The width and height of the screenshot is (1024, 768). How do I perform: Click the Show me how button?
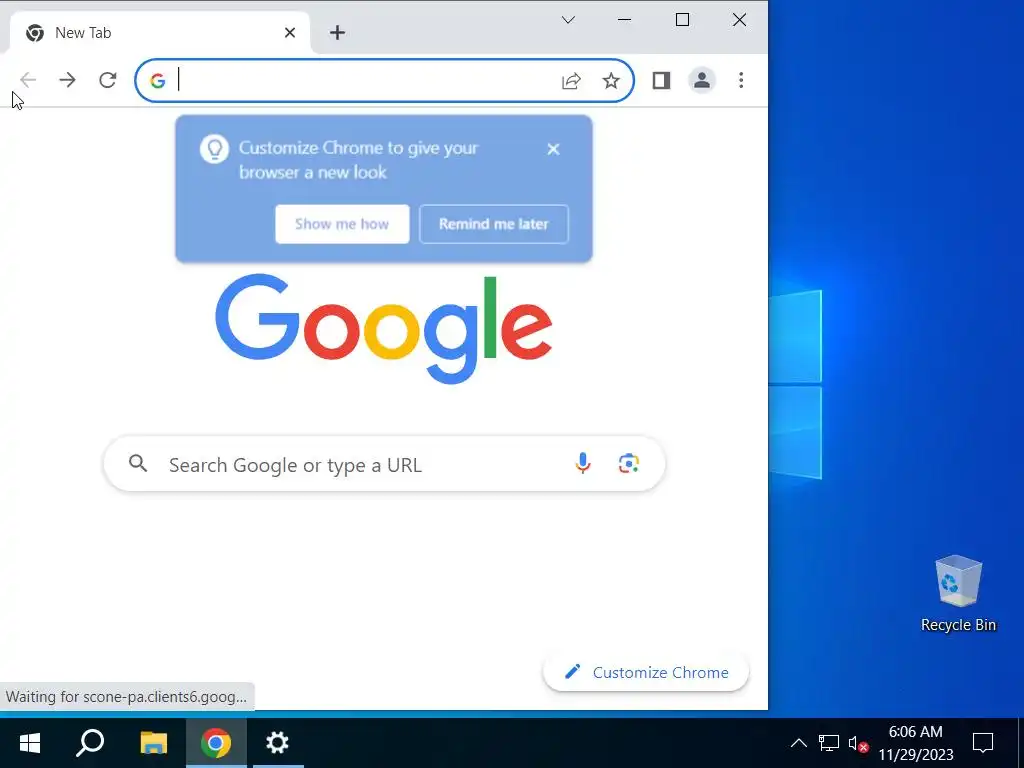342,224
